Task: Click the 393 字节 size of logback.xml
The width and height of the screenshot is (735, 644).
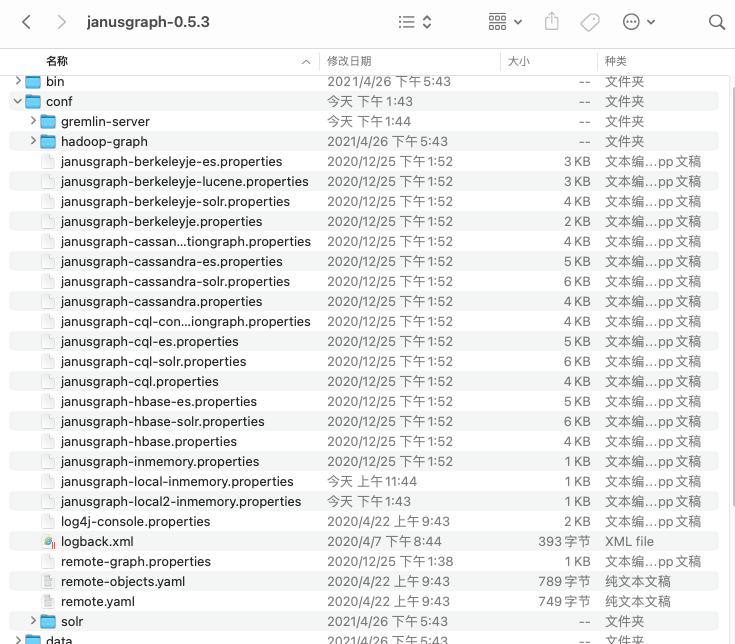Action: [x=564, y=541]
